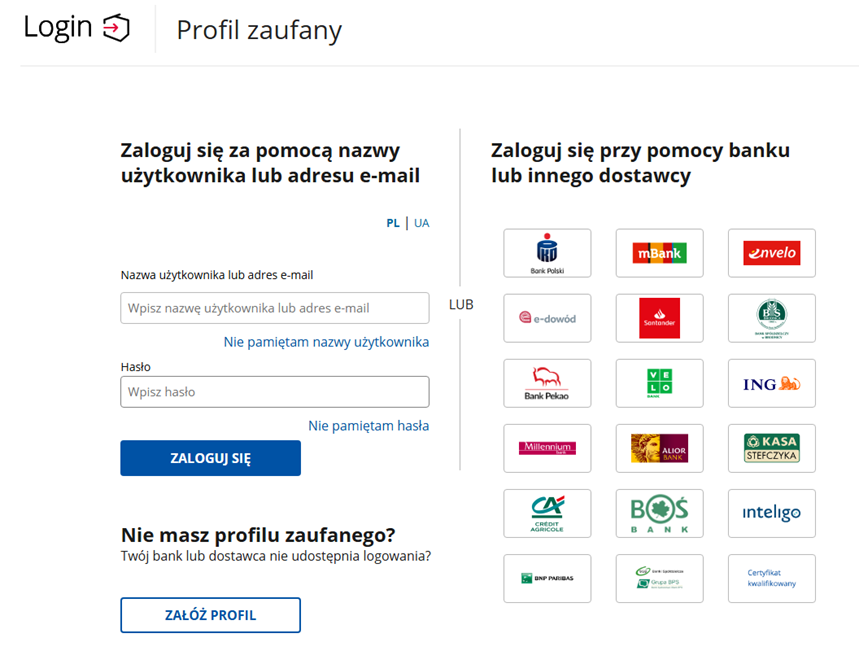This screenshot has height=664, width=859.
Task: Log in with Envelo provider
Action: tap(771, 254)
